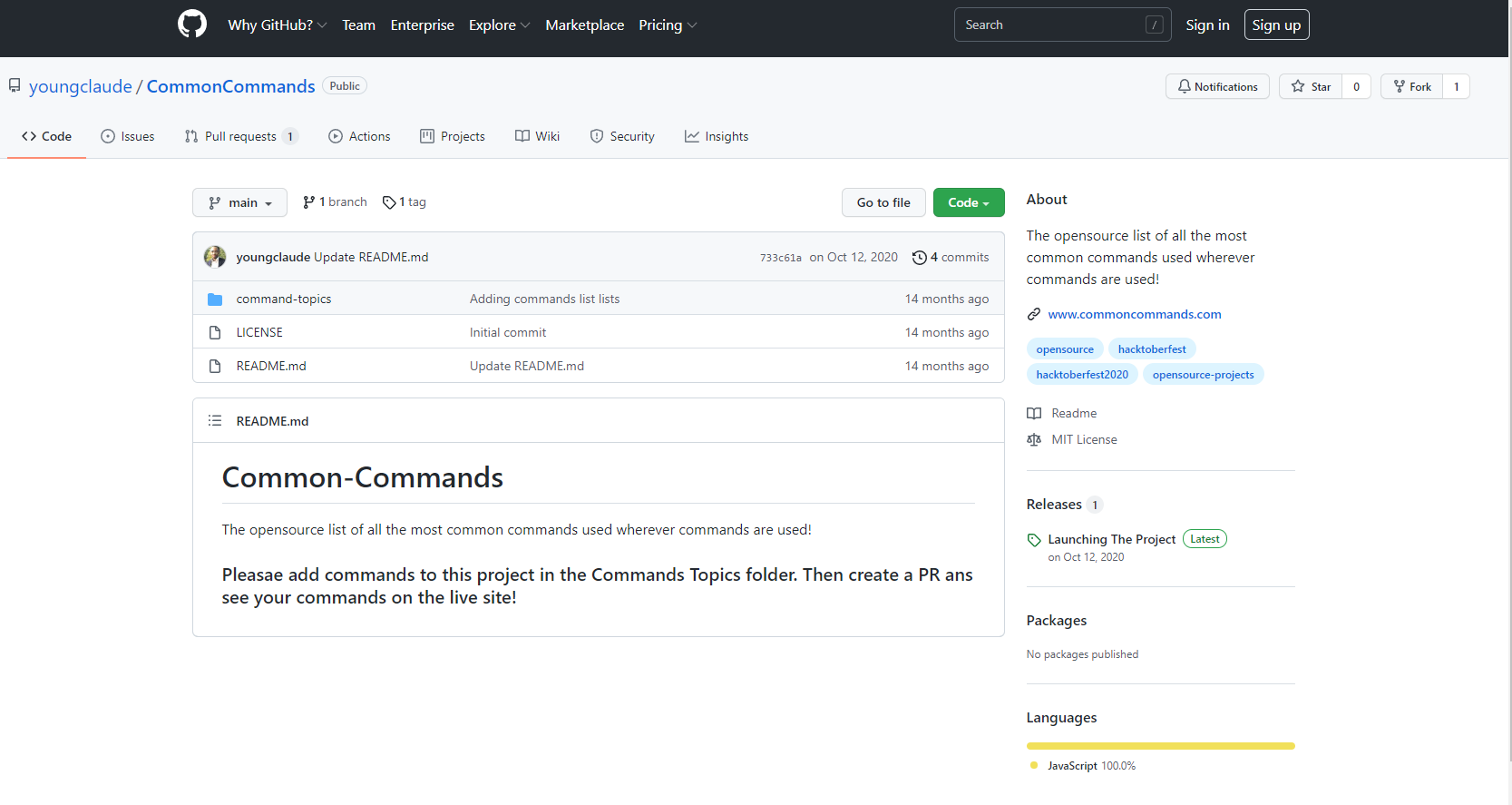1512x805 pixels.
Task: Click the Go to file button
Action: point(883,202)
